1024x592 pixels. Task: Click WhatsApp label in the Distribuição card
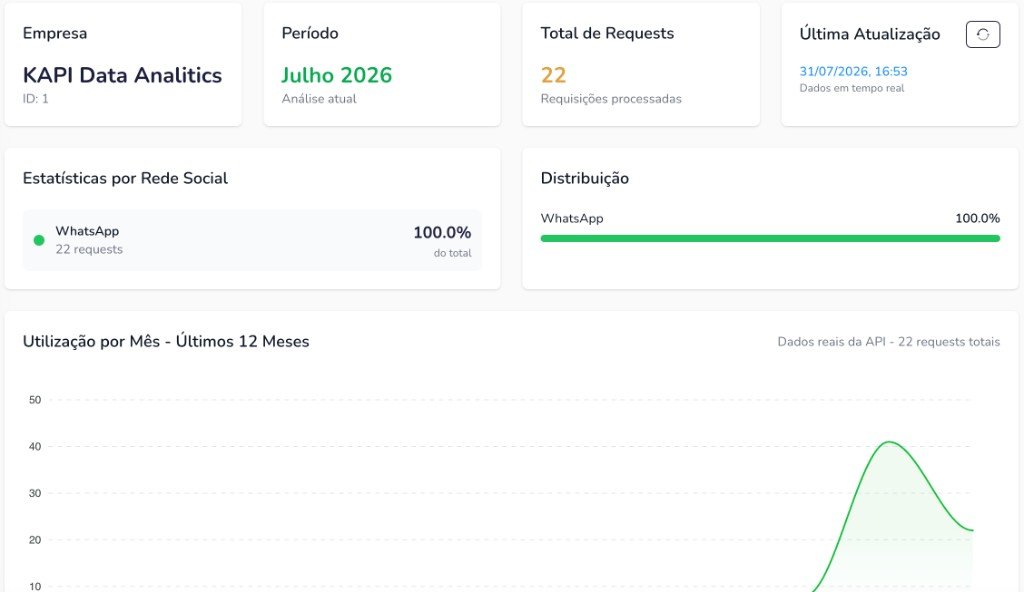tap(571, 218)
